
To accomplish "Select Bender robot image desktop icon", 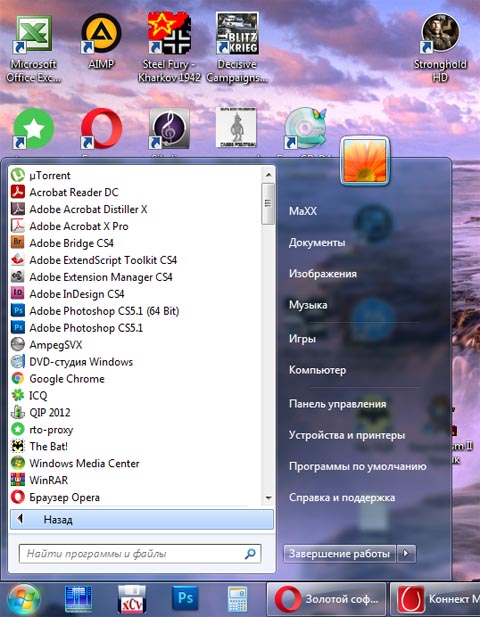I will [236, 128].
